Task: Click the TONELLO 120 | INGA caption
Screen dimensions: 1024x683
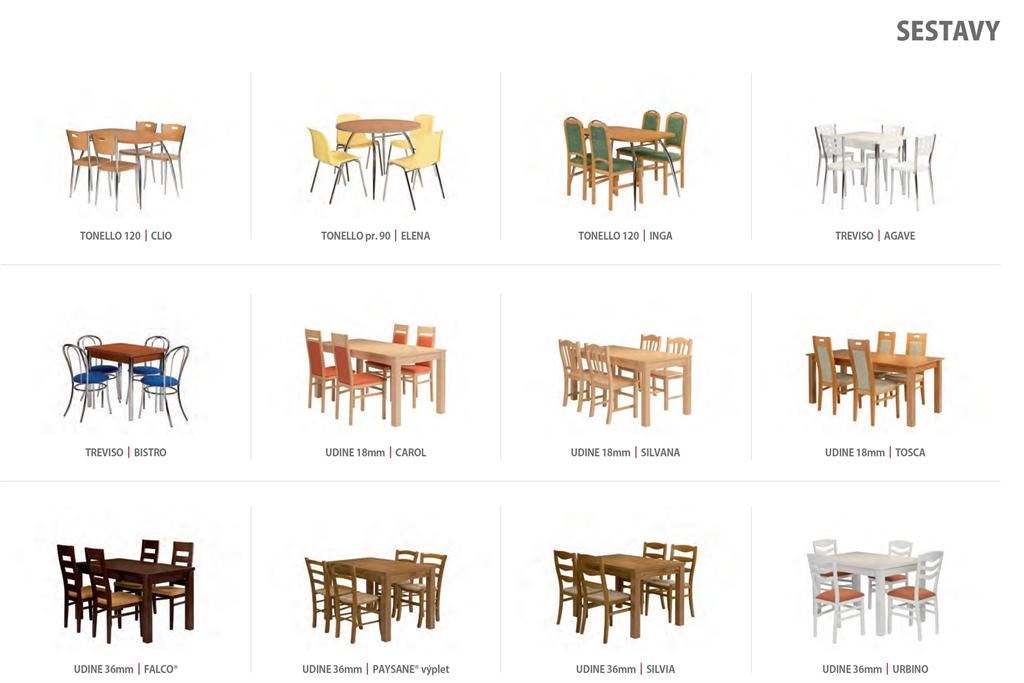Action: 626,236
